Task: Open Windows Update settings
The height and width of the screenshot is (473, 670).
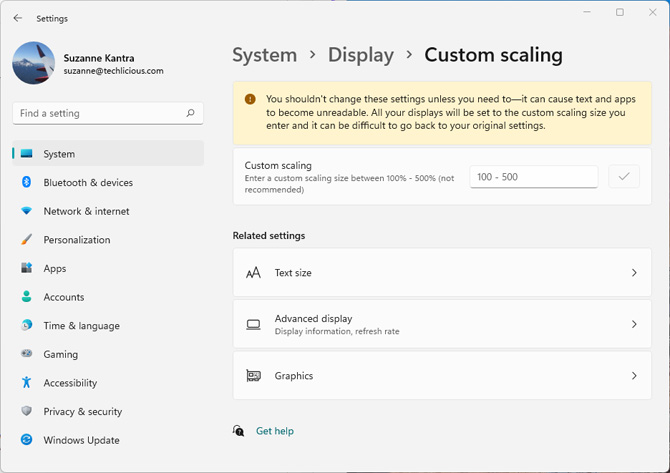Action: (108, 440)
